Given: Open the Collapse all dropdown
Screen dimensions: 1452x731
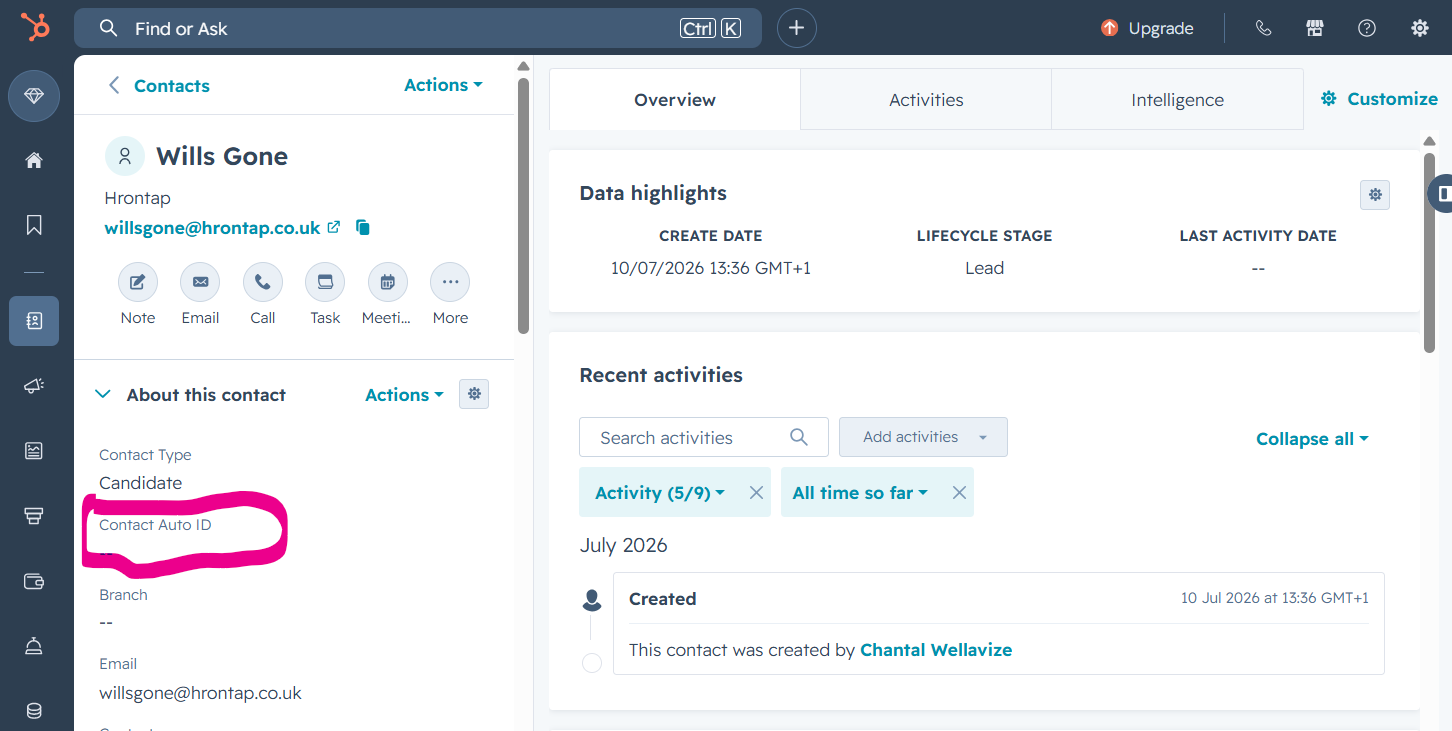Looking at the screenshot, I should [1312, 439].
